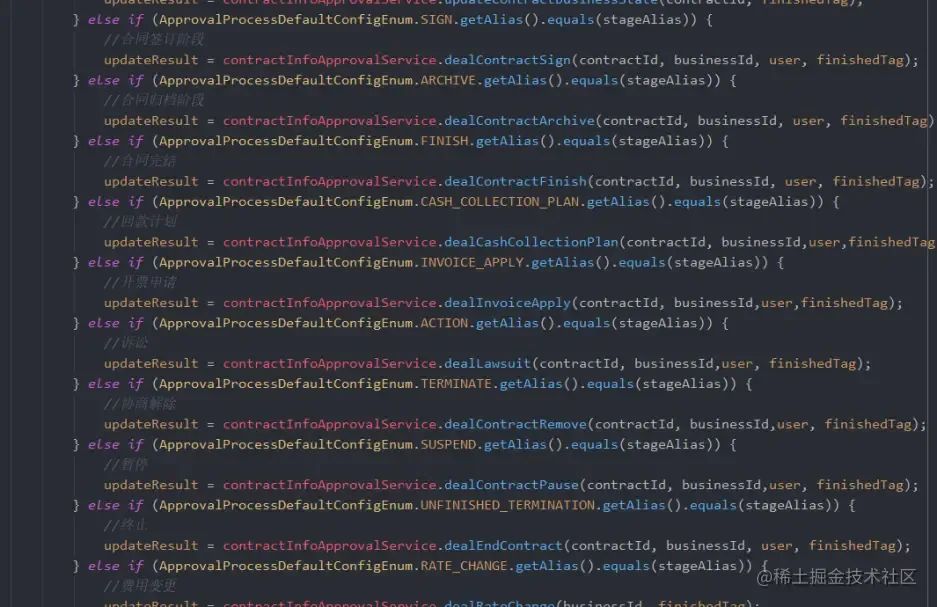The image size is (937, 607).
Task: Select the dealCashCollectionPlan method name
Action: (x=531, y=243)
